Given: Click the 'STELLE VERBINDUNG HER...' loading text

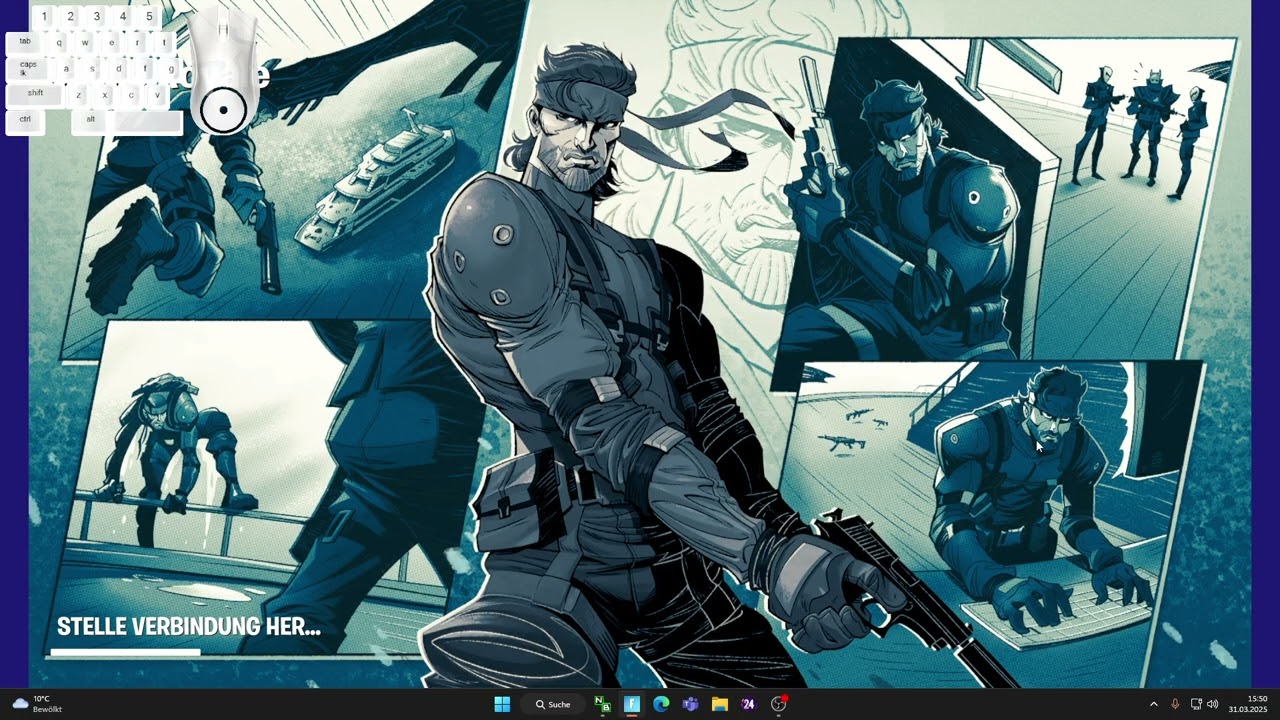Looking at the screenshot, I should pos(189,627).
